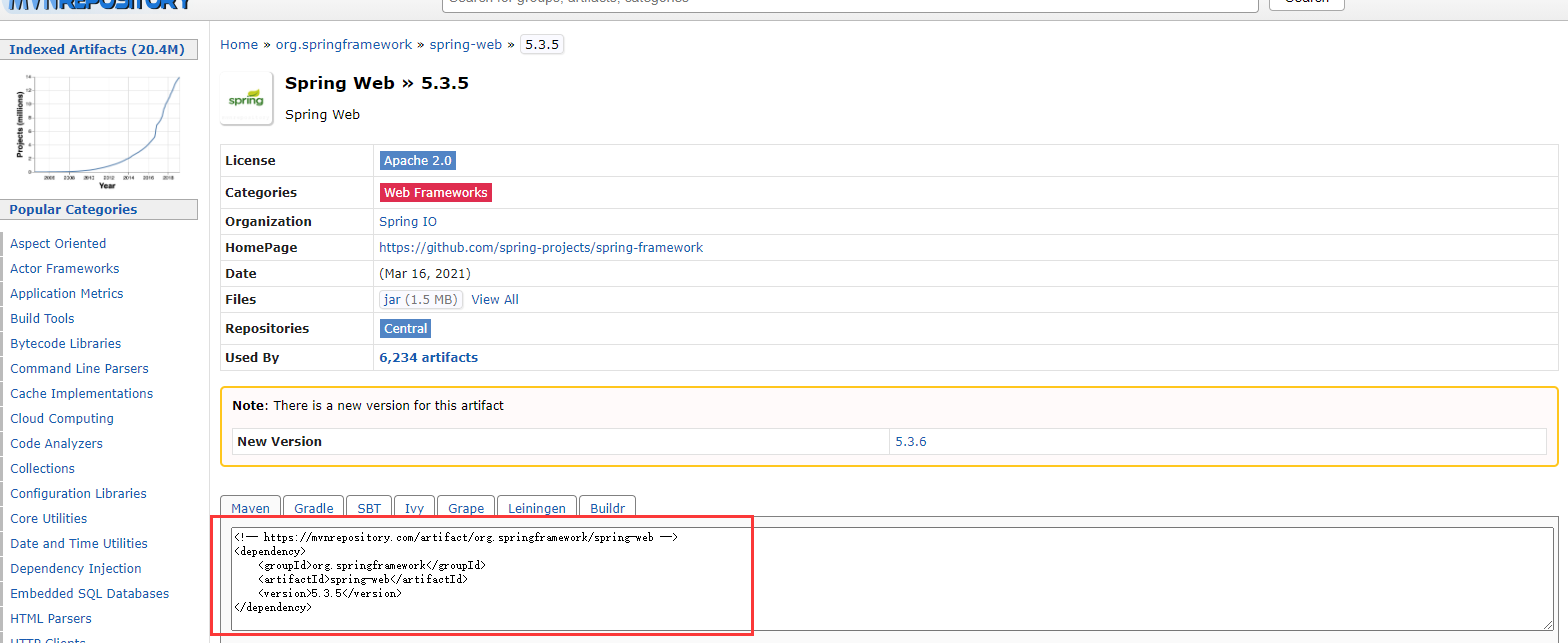Open the 6,234 artifacts link
Viewport: 1568px width, 643px height.
pyautogui.click(x=428, y=357)
